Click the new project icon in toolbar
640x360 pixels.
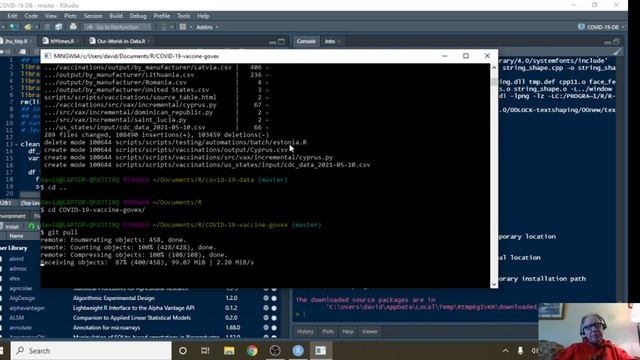[x=14, y=27]
